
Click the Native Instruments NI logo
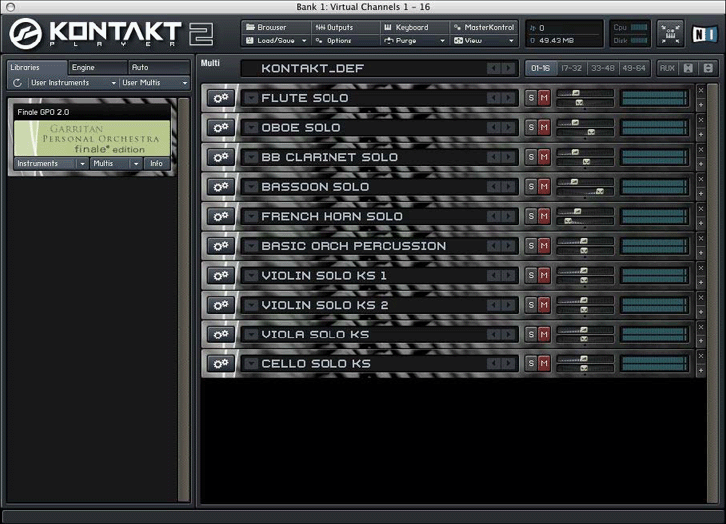pos(704,34)
